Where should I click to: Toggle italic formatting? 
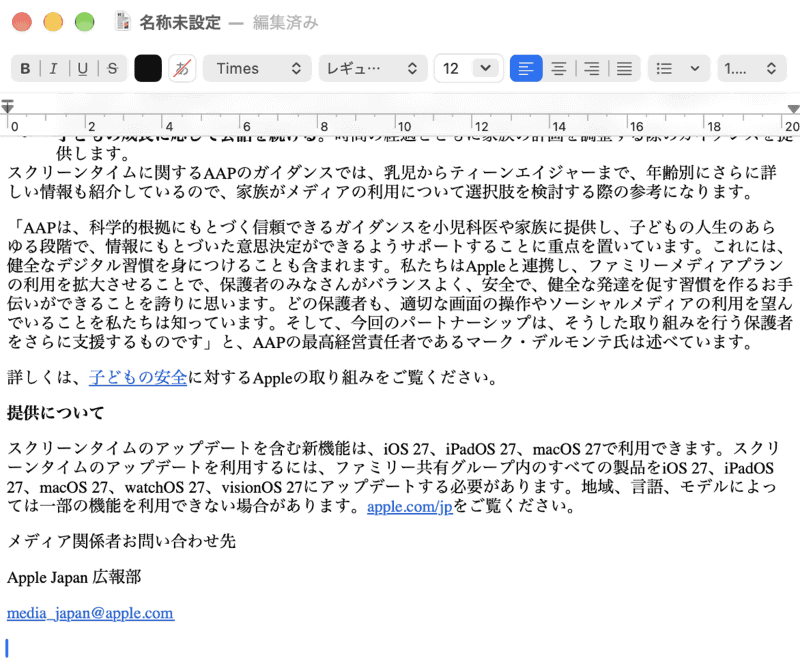point(54,68)
